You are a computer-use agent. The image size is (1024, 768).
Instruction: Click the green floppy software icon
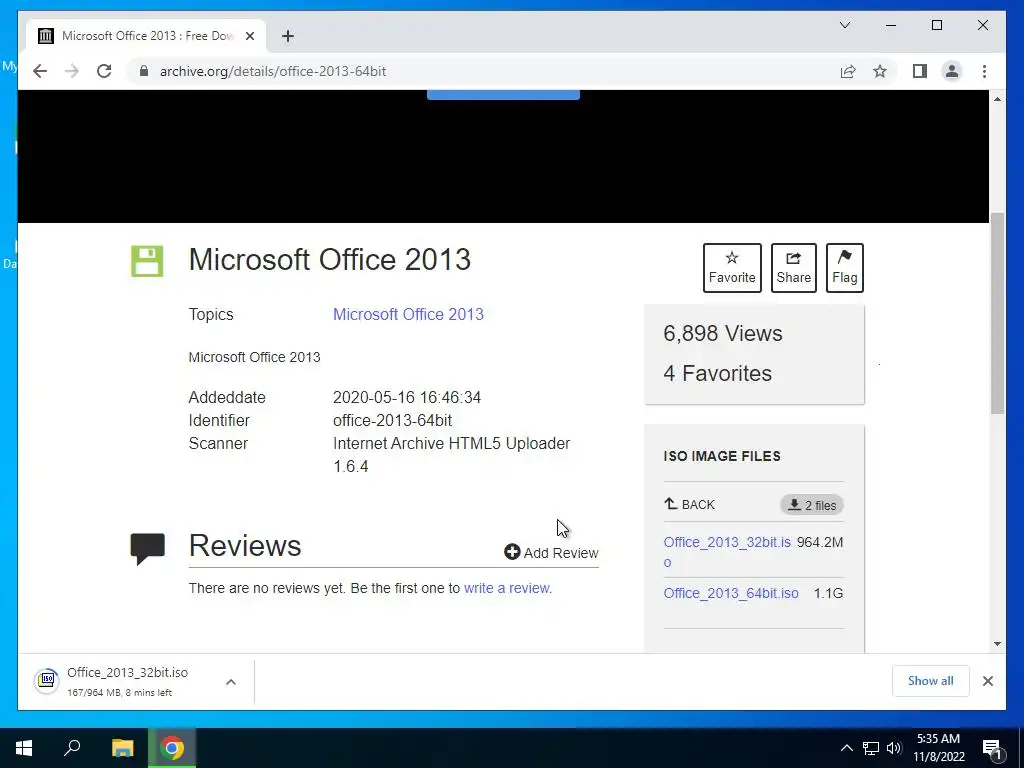[x=147, y=261]
